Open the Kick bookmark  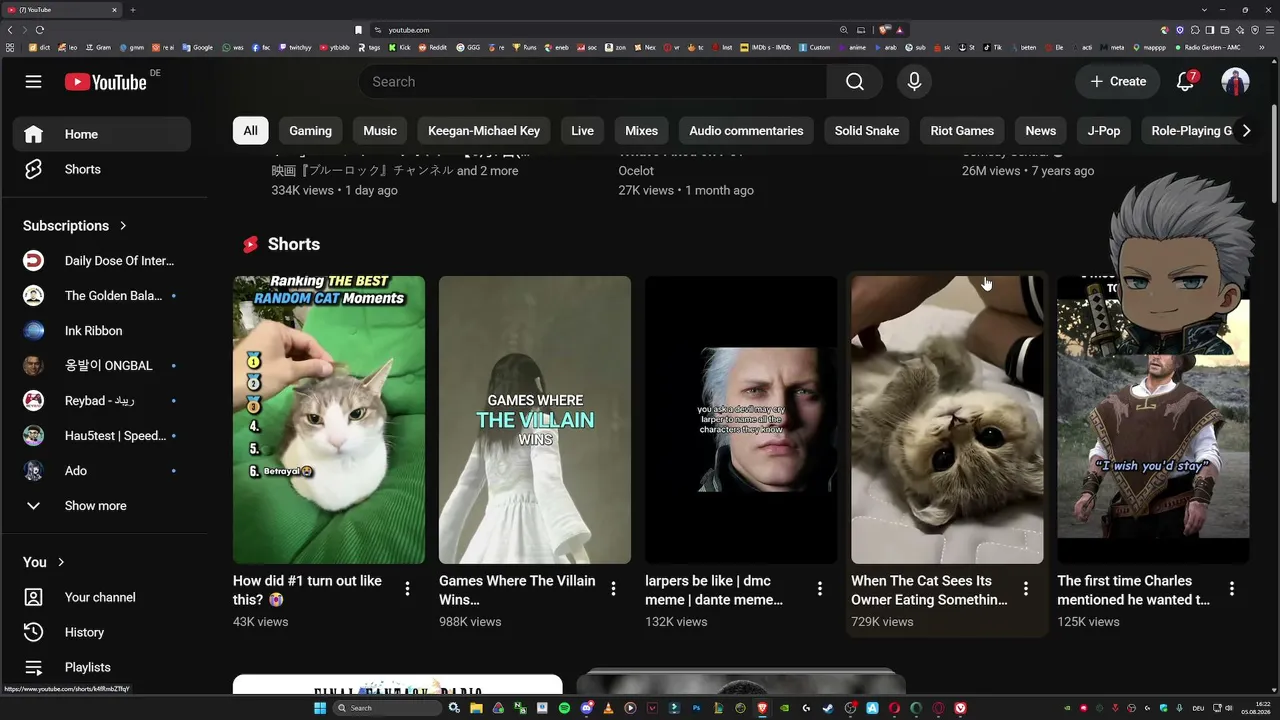coord(400,47)
